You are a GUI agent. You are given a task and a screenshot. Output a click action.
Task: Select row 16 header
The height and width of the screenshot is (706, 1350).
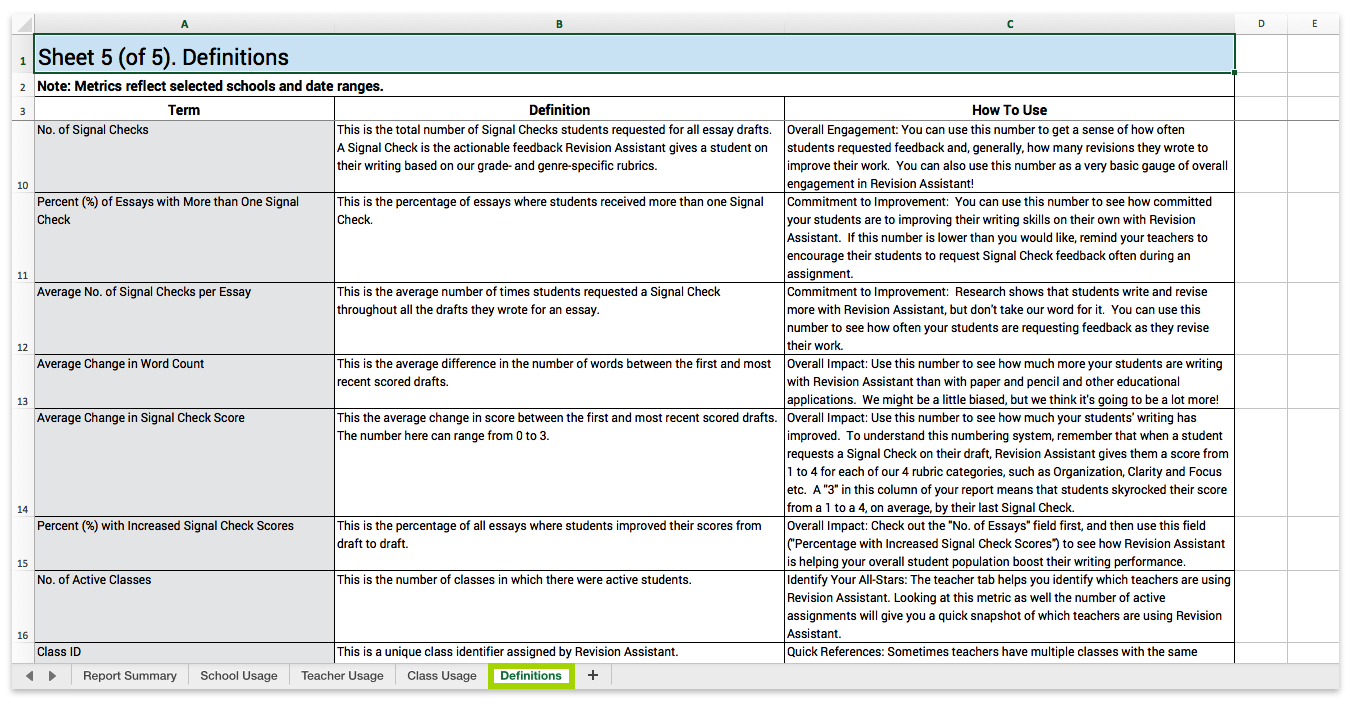click(22, 607)
